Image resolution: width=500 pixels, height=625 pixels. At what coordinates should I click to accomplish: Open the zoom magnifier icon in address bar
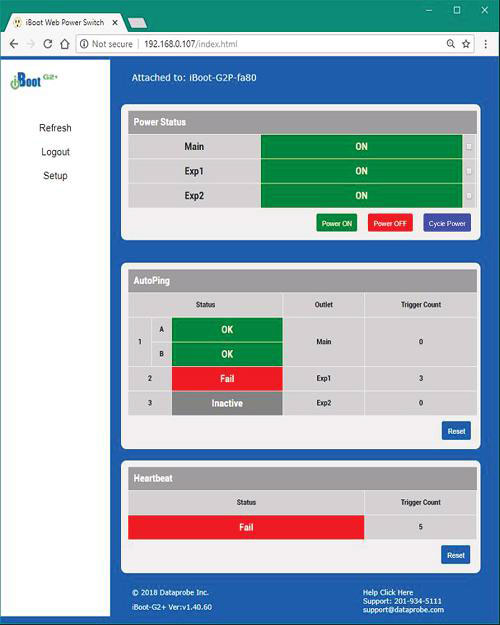(x=451, y=44)
